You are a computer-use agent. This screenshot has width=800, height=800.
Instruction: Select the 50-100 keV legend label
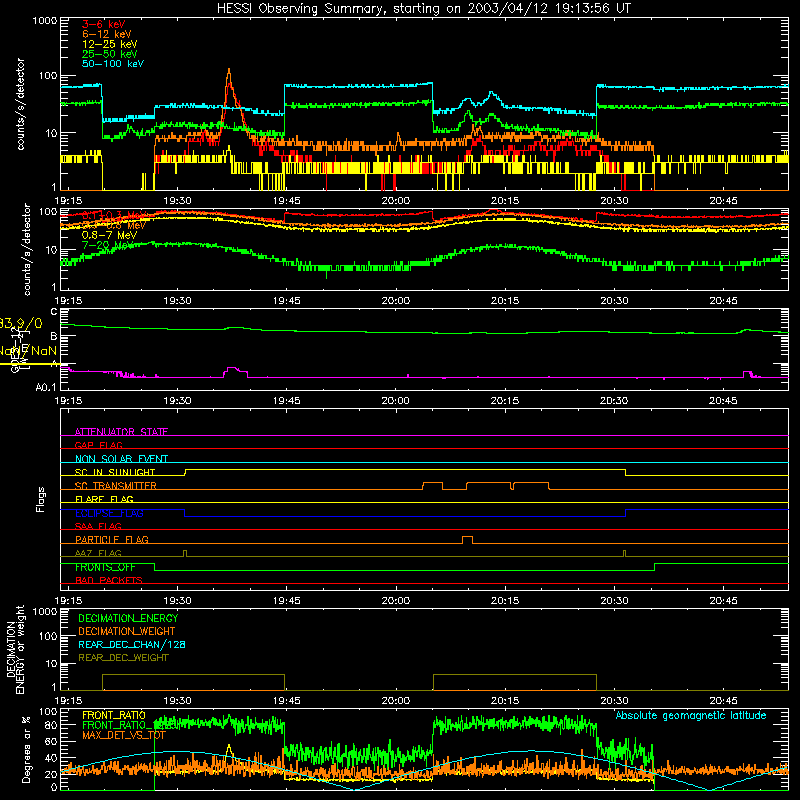click(x=113, y=64)
